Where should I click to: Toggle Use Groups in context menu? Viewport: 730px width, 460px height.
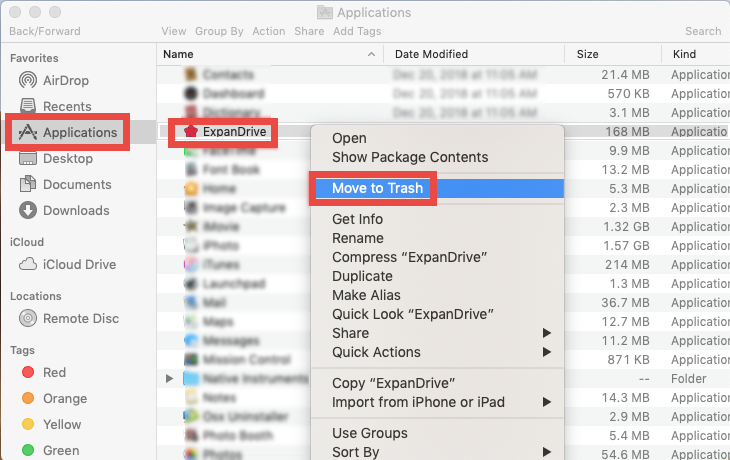coord(370,433)
